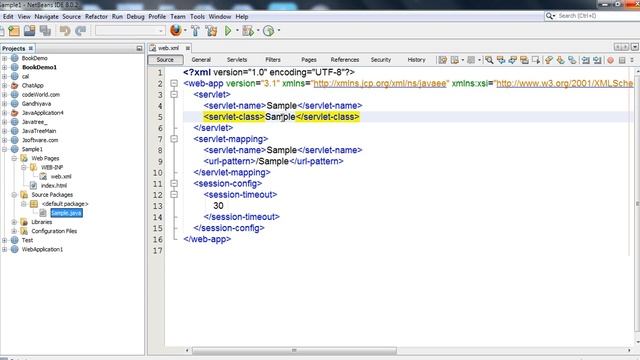Click the Firefox browser icon in toolbar

(176, 31)
